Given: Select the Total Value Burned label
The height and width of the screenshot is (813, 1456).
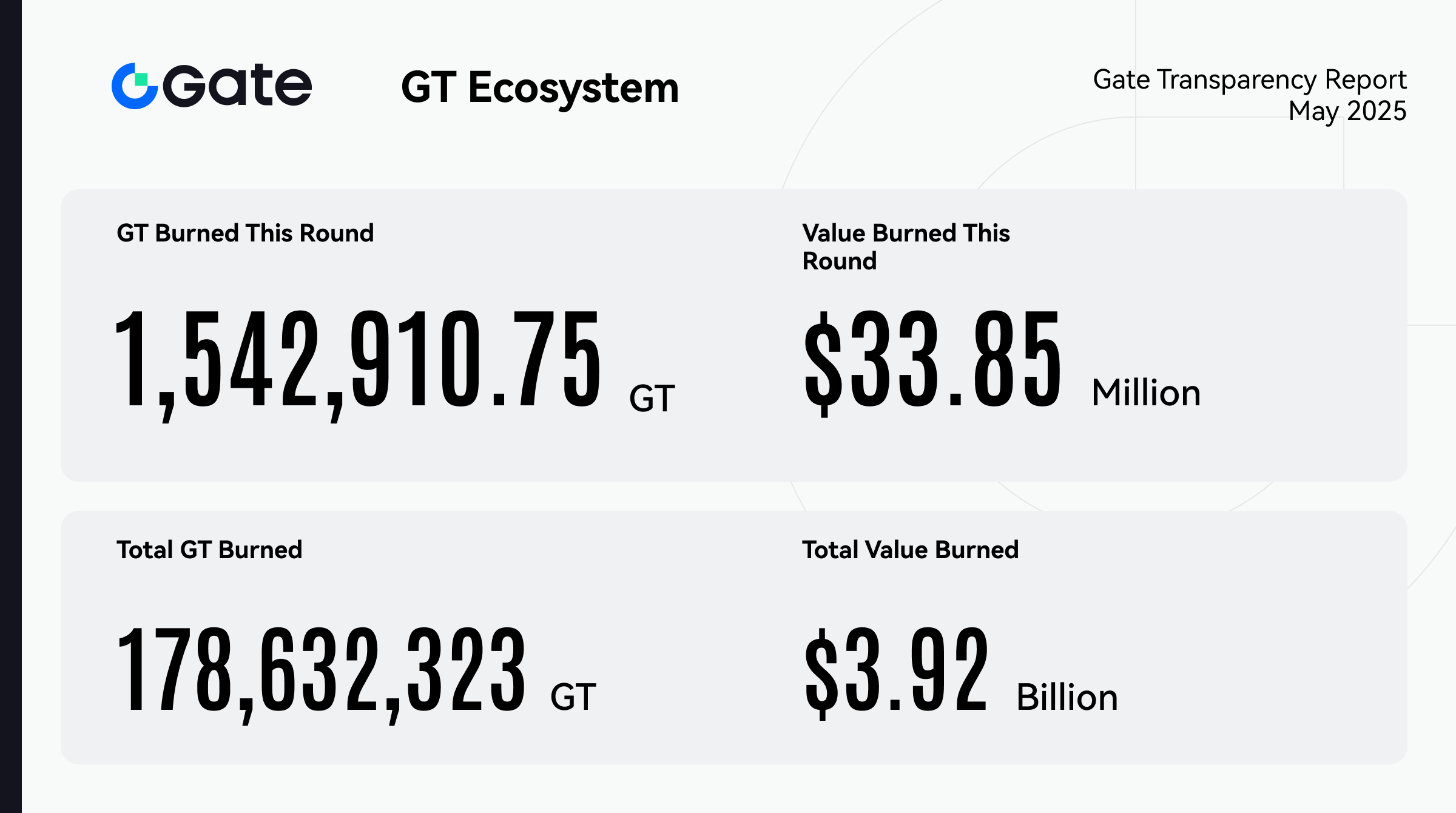Looking at the screenshot, I should (x=910, y=550).
